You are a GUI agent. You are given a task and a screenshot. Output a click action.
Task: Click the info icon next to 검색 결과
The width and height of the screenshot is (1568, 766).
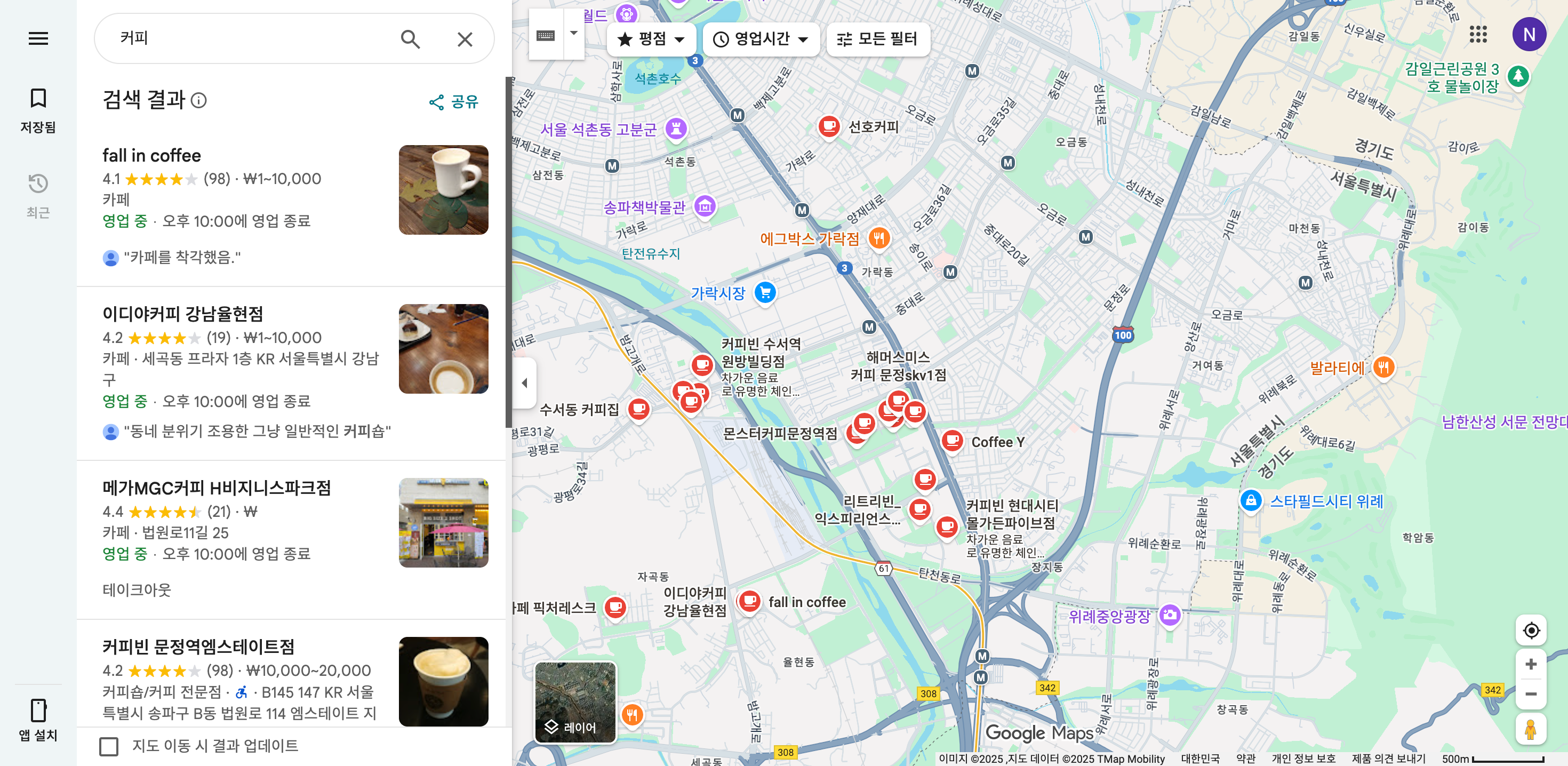pos(199,100)
